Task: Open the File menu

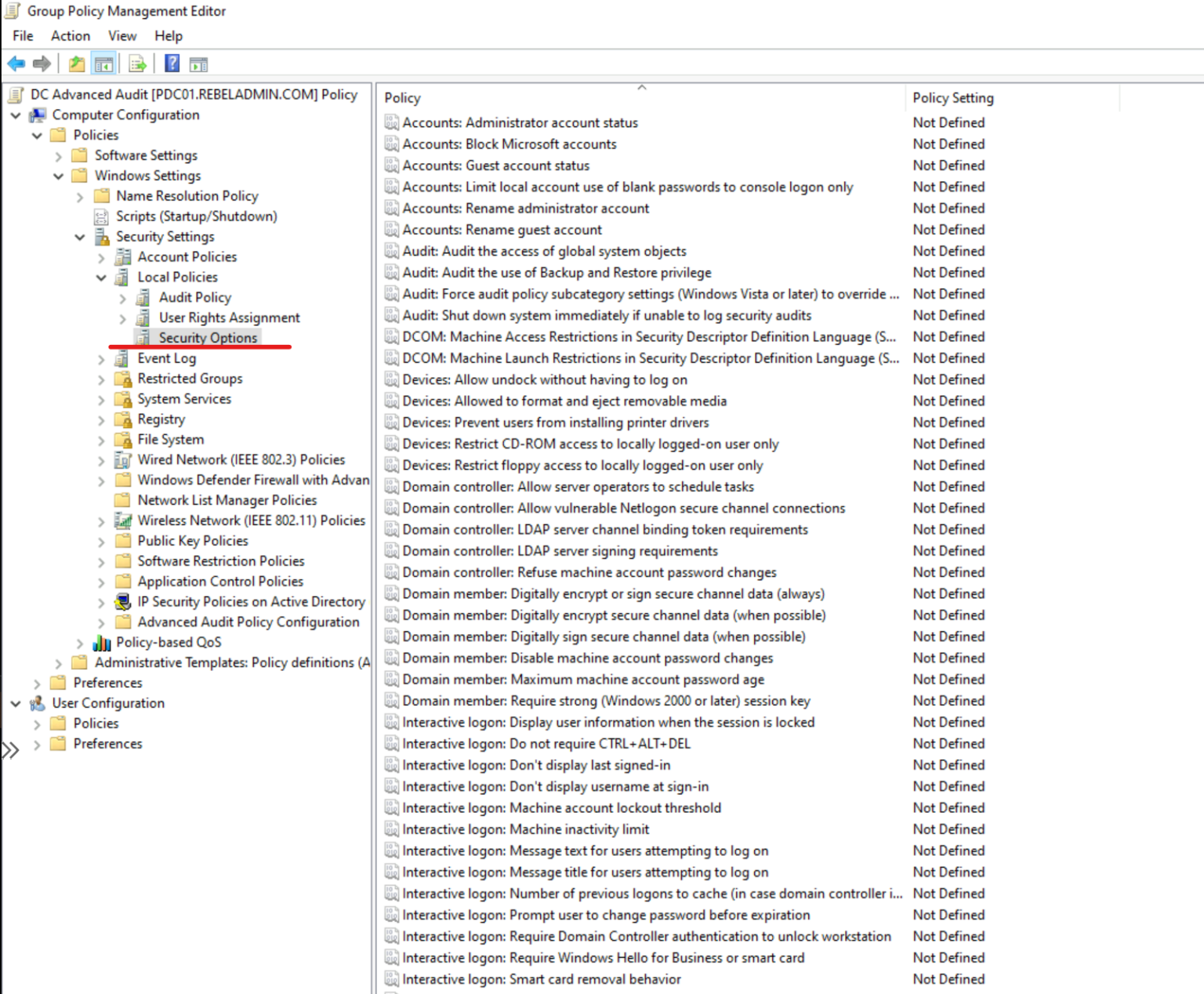Action: 21,35
